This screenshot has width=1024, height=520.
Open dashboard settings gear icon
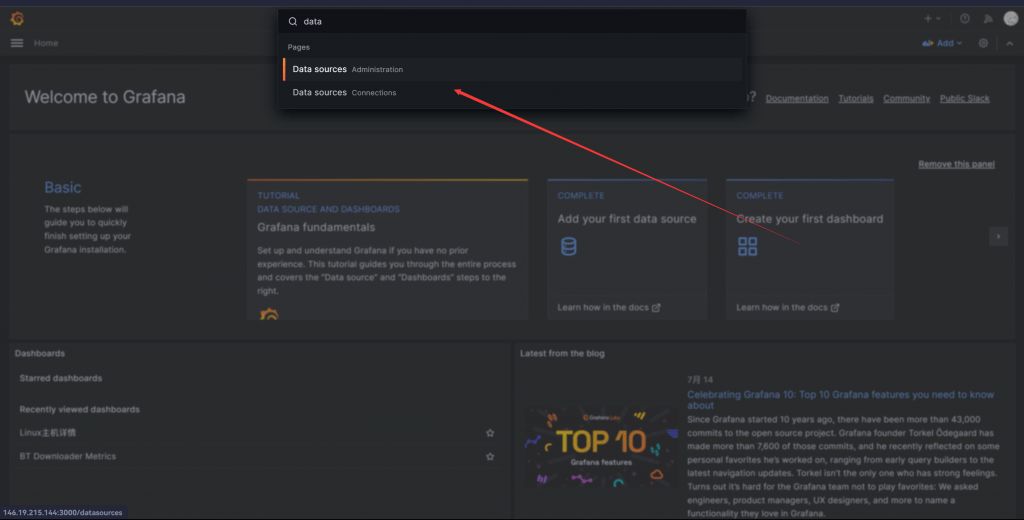pyautogui.click(x=983, y=43)
